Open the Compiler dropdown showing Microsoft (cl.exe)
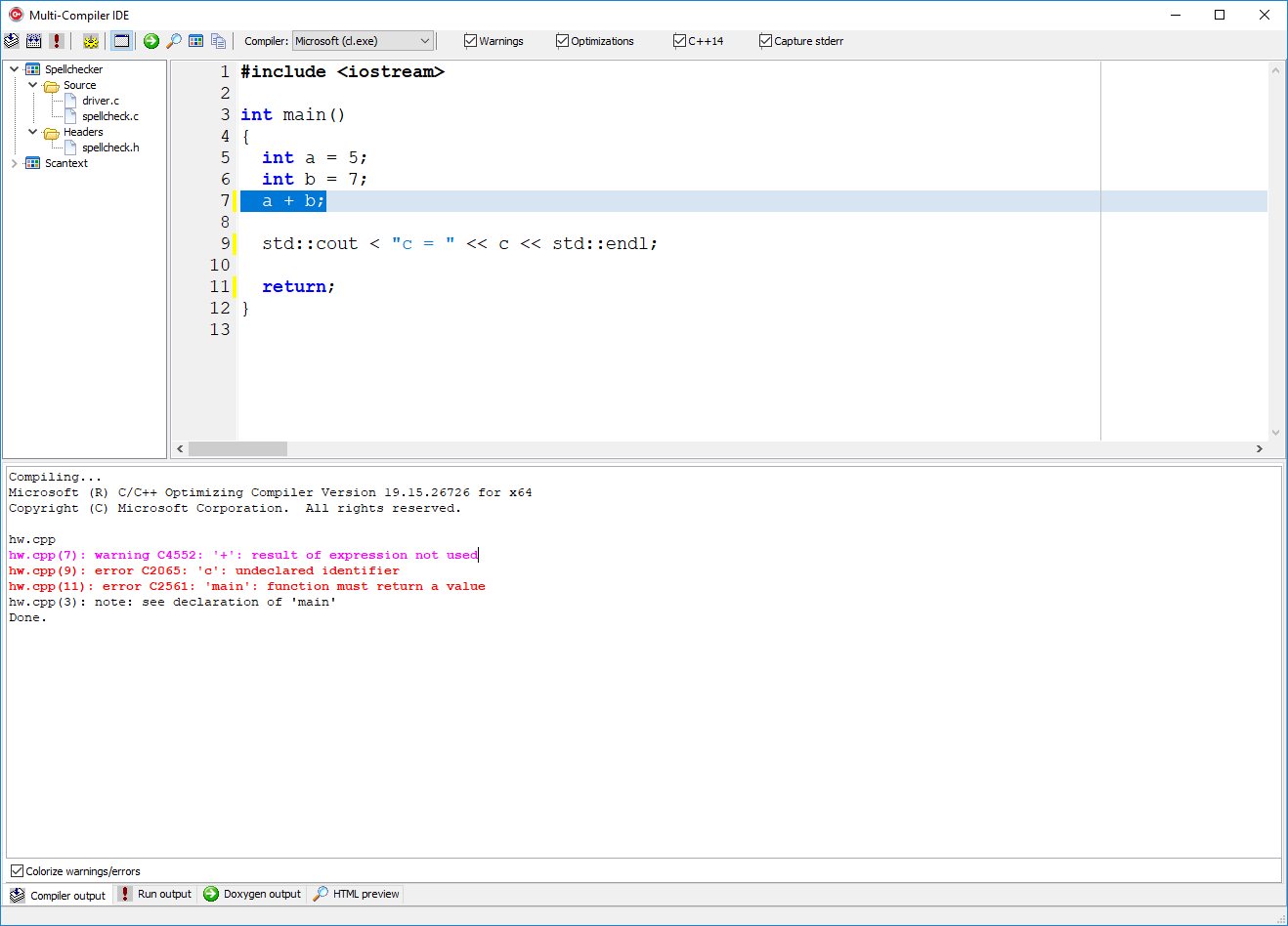 click(363, 41)
